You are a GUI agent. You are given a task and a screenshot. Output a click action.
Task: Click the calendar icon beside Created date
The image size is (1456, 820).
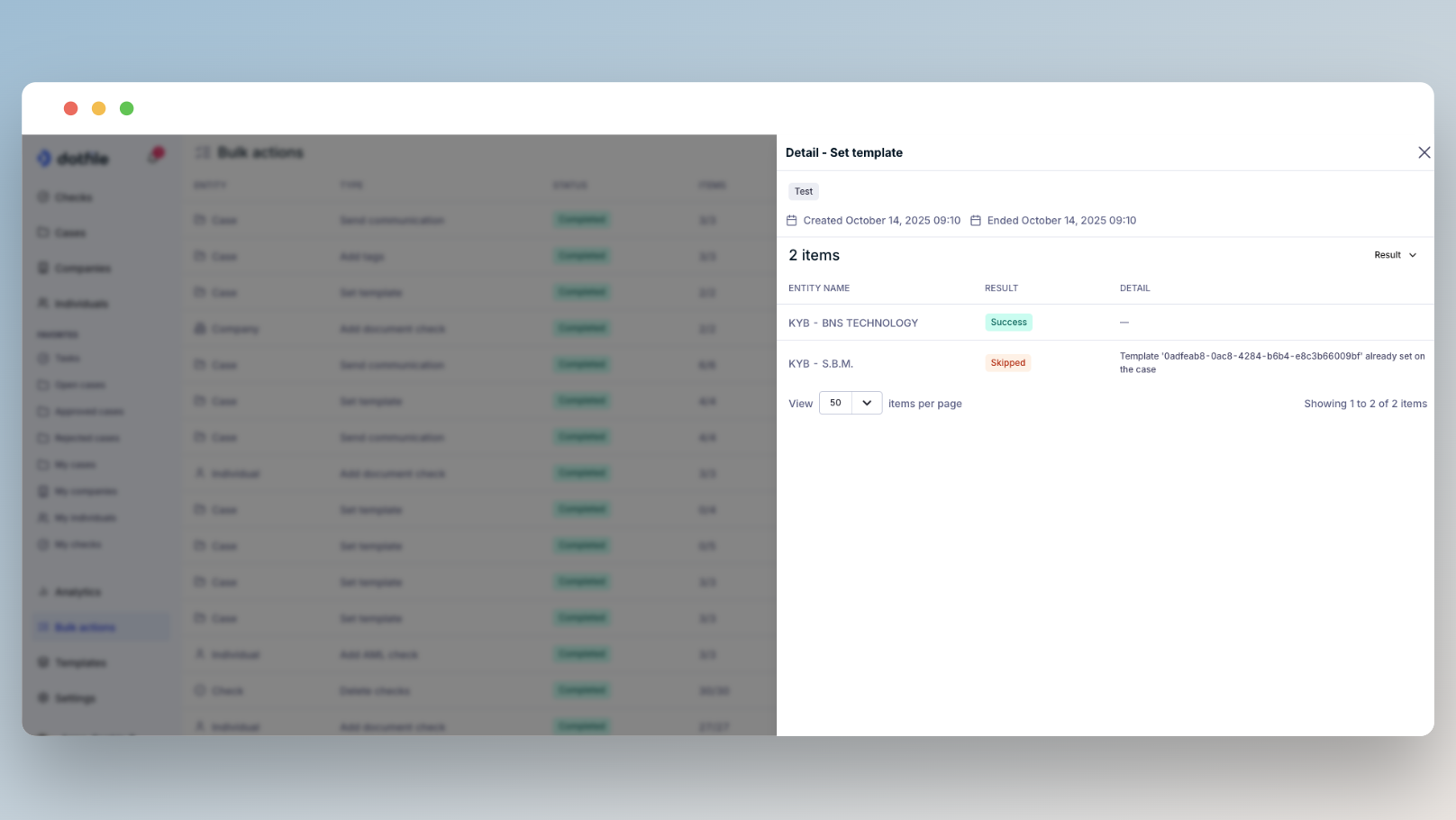pyautogui.click(x=792, y=220)
